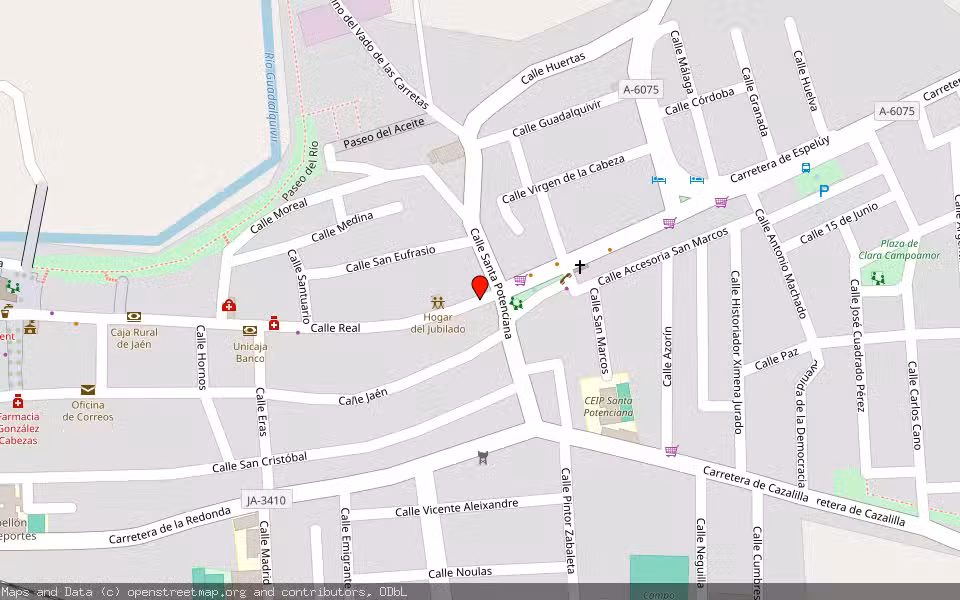Image resolution: width=960 pixels, height=600 pixels.
Task: Select the bus stop icon on Carretera de Espelúy
Action: point(806,168)
